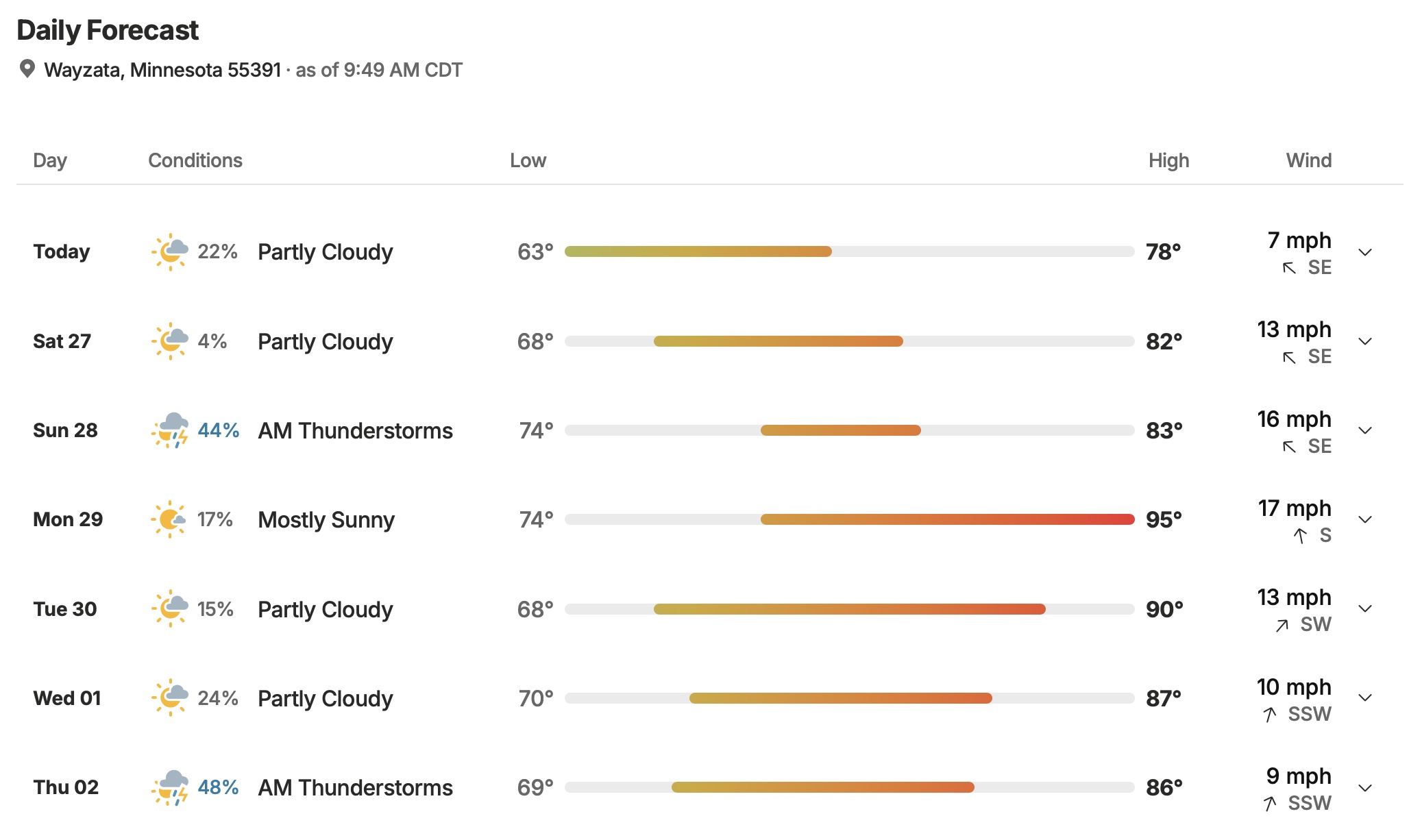Expand the Thu 02 forecast chevron

1365,788
